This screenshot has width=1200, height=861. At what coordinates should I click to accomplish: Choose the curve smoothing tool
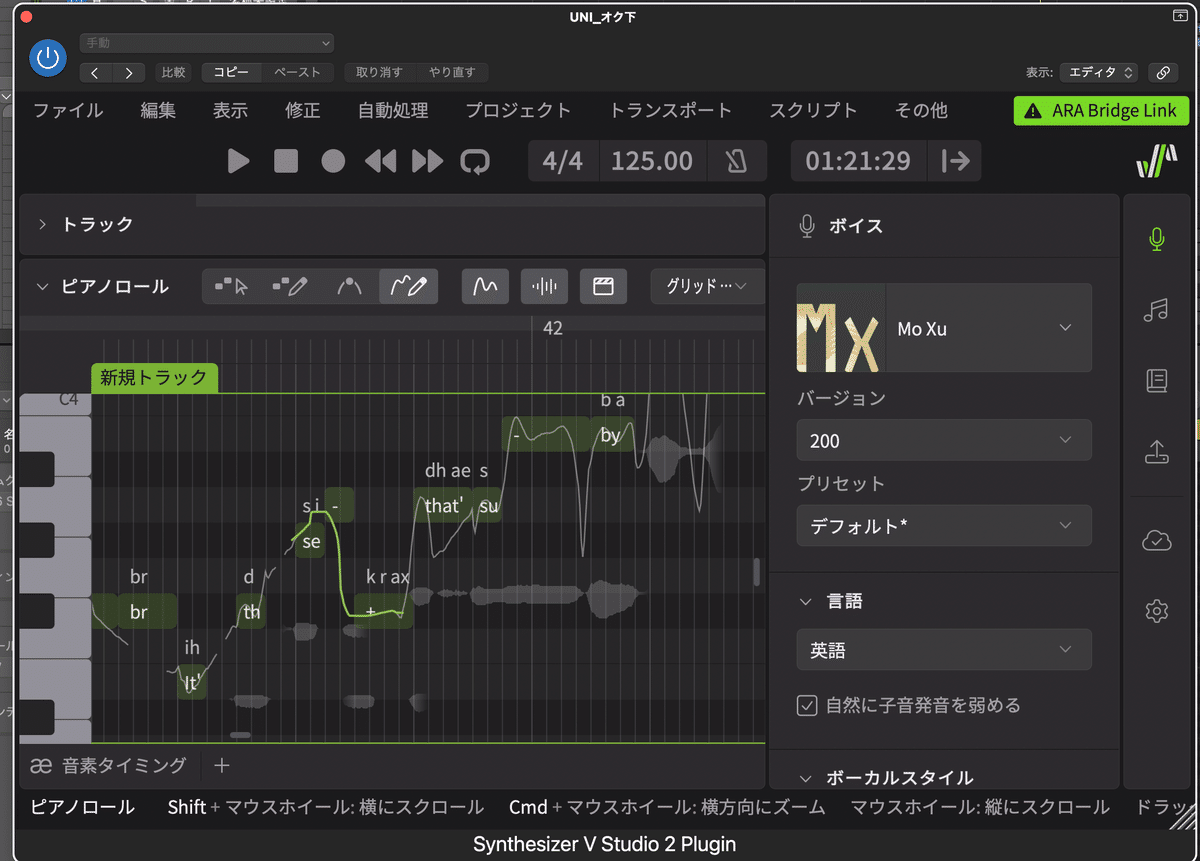pos(349,286)
